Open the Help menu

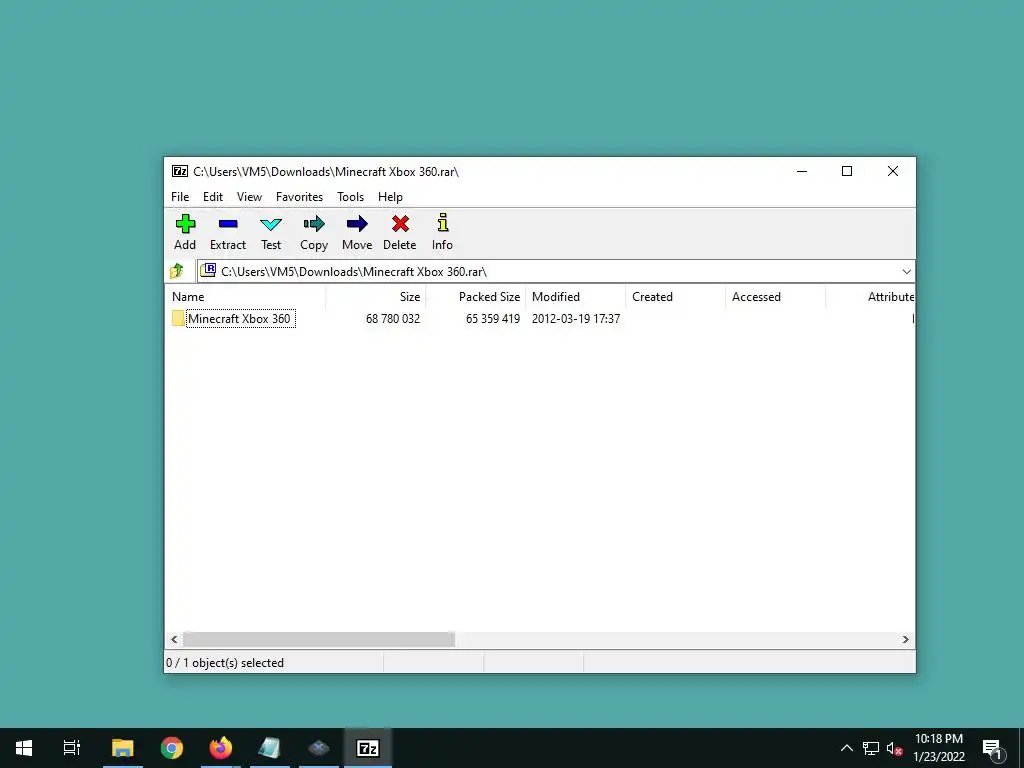(x=390, y=197)
